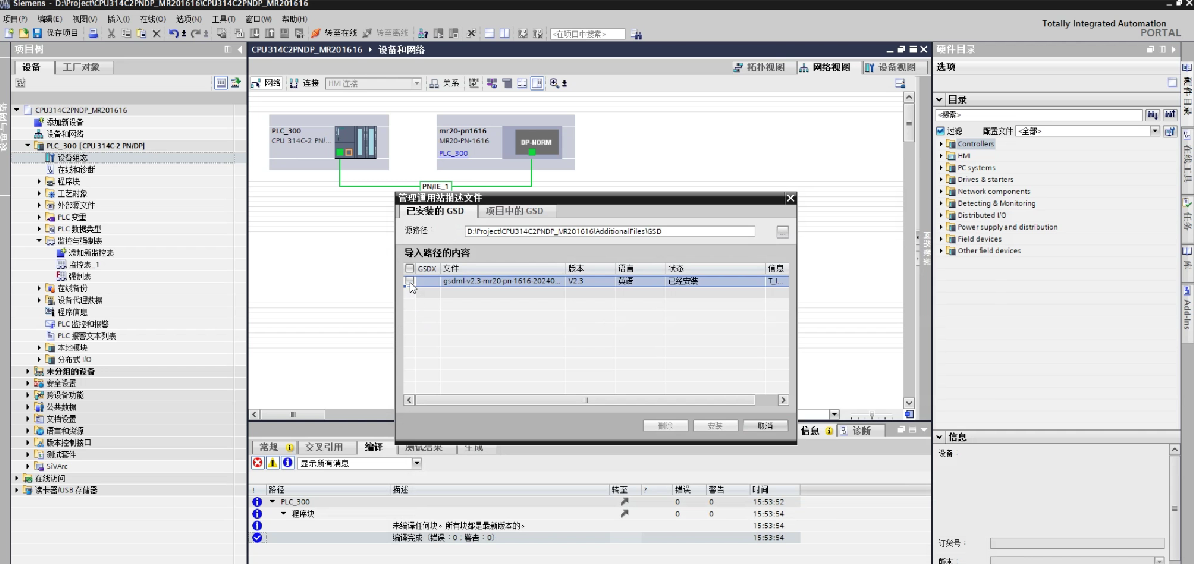Switch to the 拓扑视图 topology view tab
This screenshot has width=1194, height=564.
(759, 67)
